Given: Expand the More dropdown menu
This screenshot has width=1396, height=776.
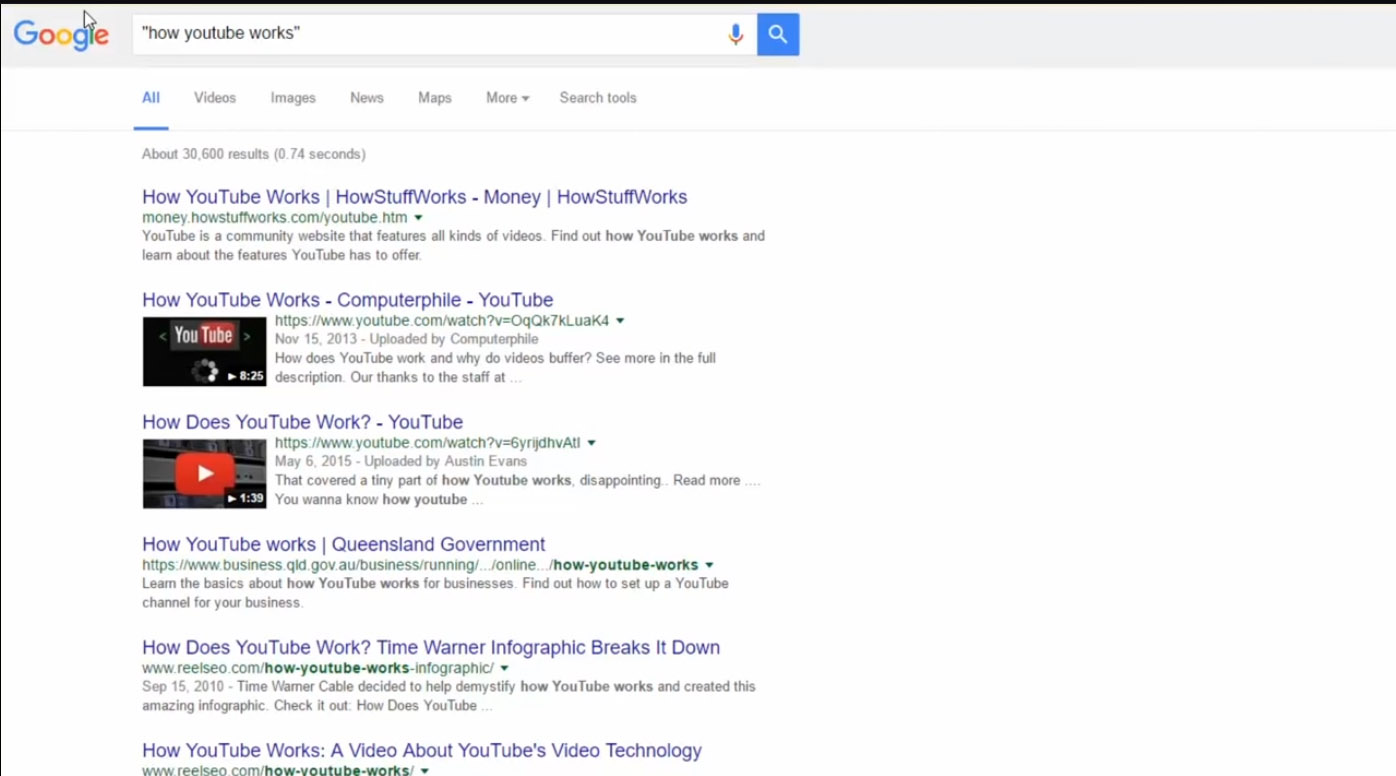Looking at the screenshot, I should [507, 98].
